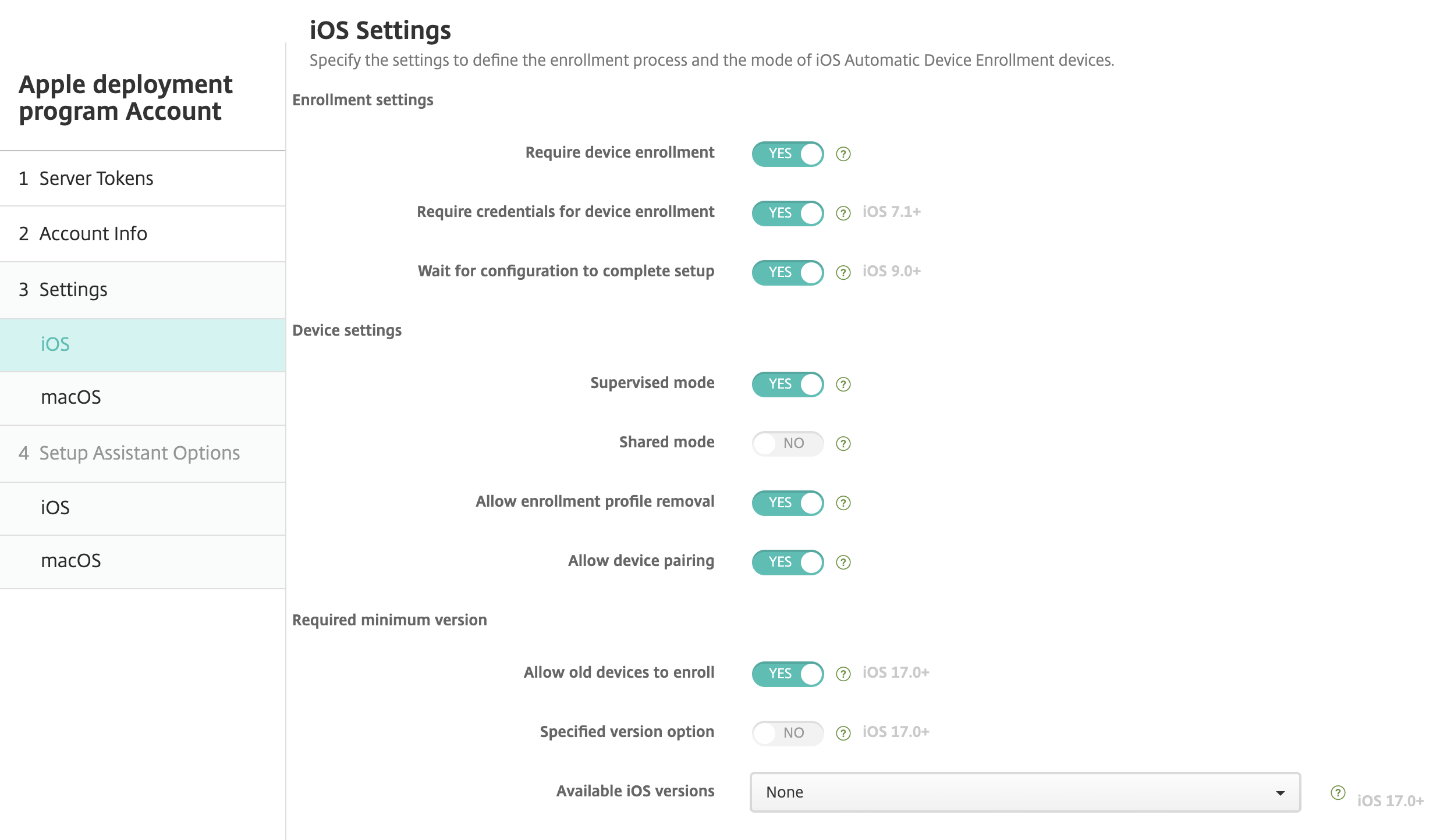Open help for Allow enrollment profile removal
The image size is (1440, 840).
tap(843, 503)
